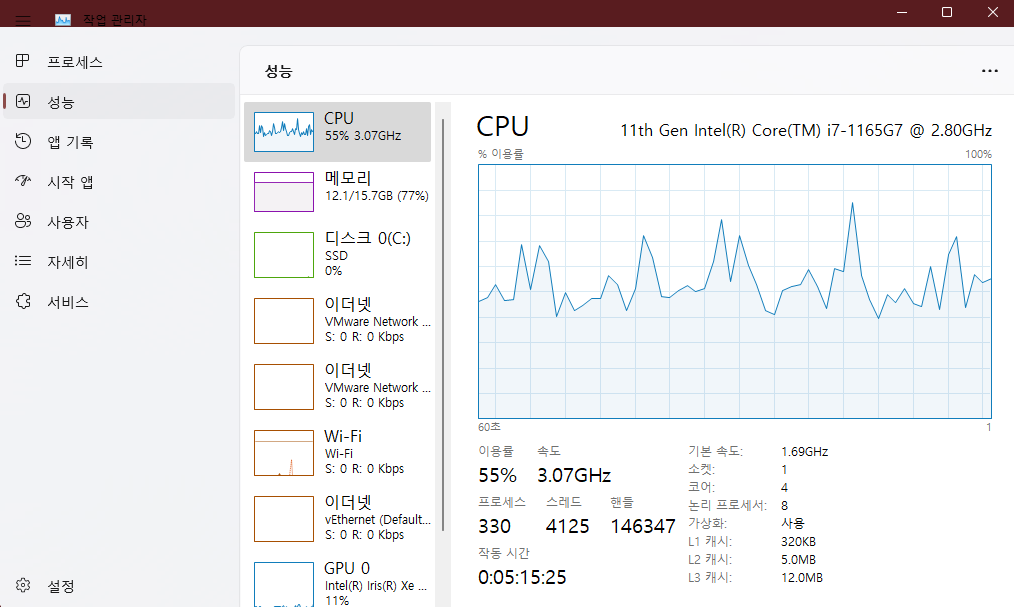This screenshot has height=607, width=1014.
Task: Open the 사용자 users icon
Action: point(23,221)
